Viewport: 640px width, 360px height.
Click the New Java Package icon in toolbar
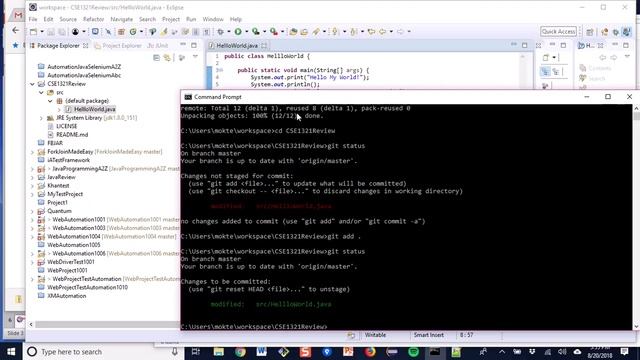pos(121,31)
